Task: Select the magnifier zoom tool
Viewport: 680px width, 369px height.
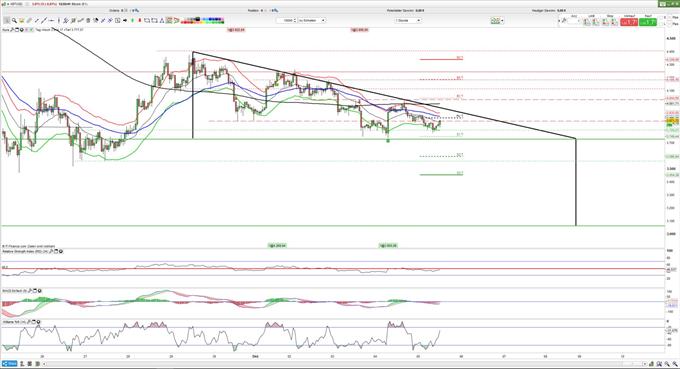Action: 14,20
